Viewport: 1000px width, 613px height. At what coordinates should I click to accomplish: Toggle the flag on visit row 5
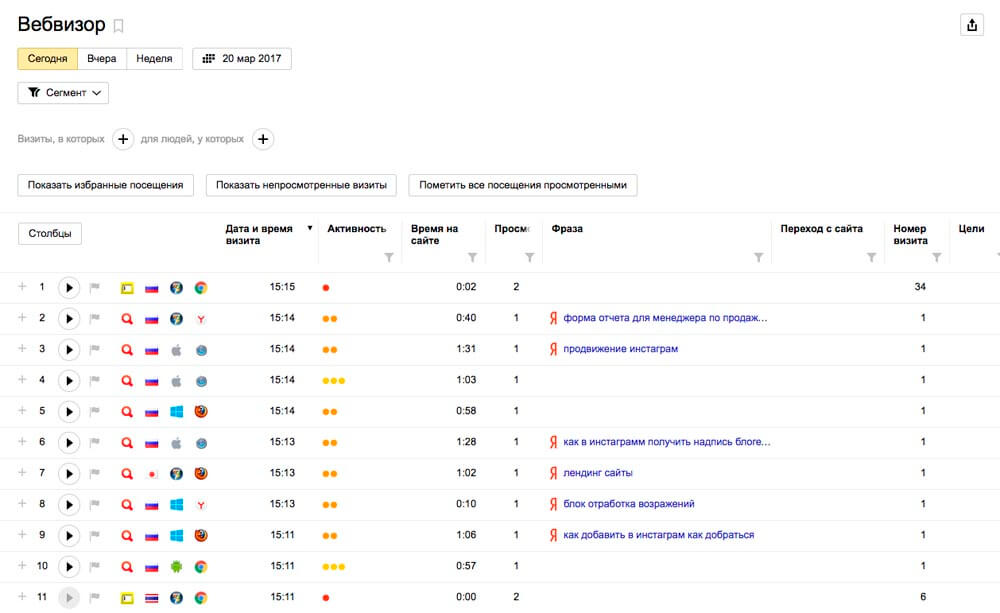[x=96, y=411]
